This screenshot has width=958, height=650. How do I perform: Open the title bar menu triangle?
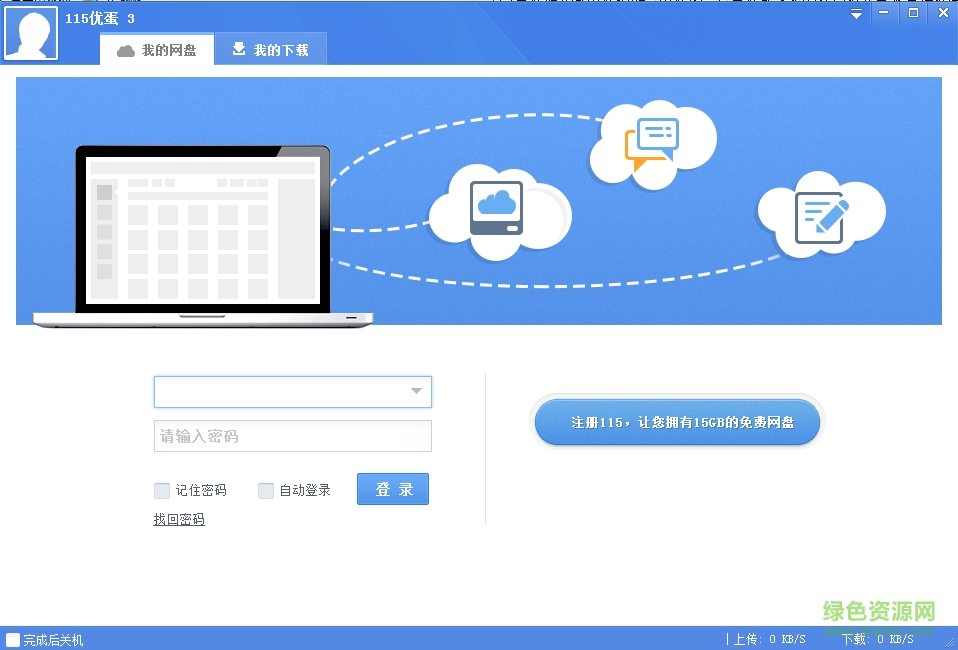[x=855, y=14]
